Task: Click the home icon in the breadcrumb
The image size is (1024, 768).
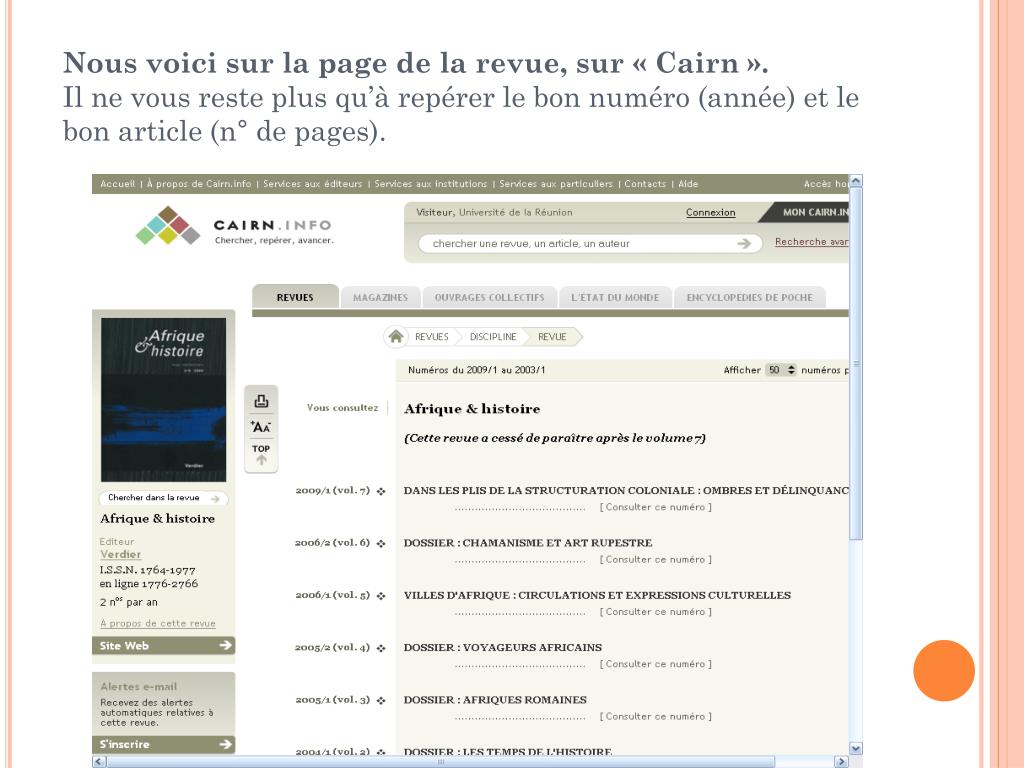Action: (396, 336)
